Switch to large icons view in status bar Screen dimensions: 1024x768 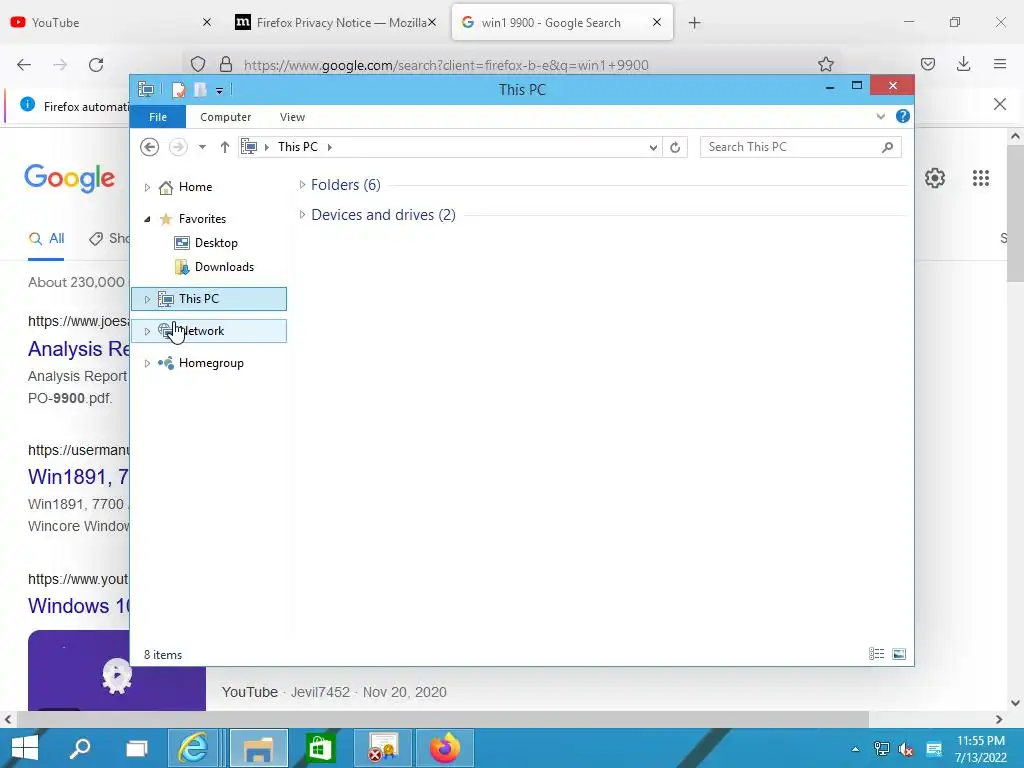click(x=899, y=654)
